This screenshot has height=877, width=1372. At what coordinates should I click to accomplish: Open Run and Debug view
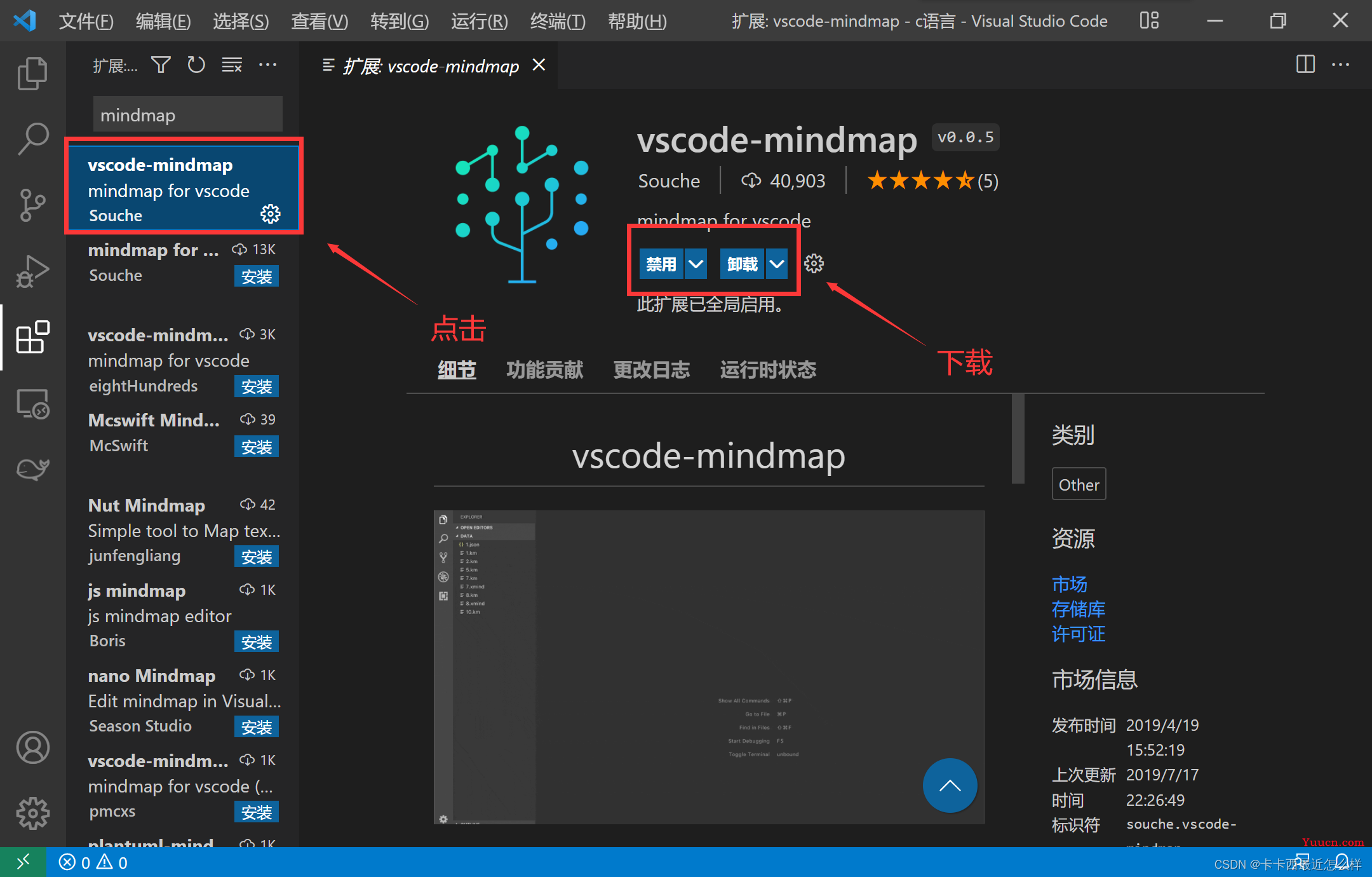tap(32, 271)
